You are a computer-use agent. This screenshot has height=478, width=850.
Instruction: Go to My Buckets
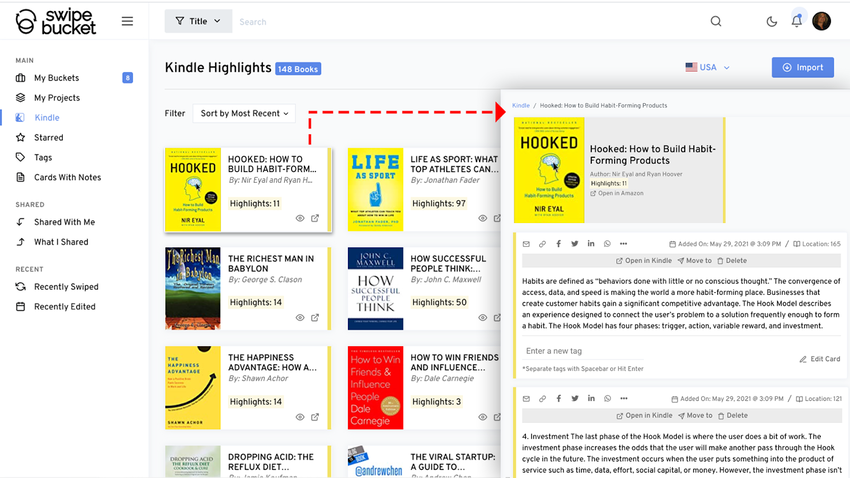(56, 77)
